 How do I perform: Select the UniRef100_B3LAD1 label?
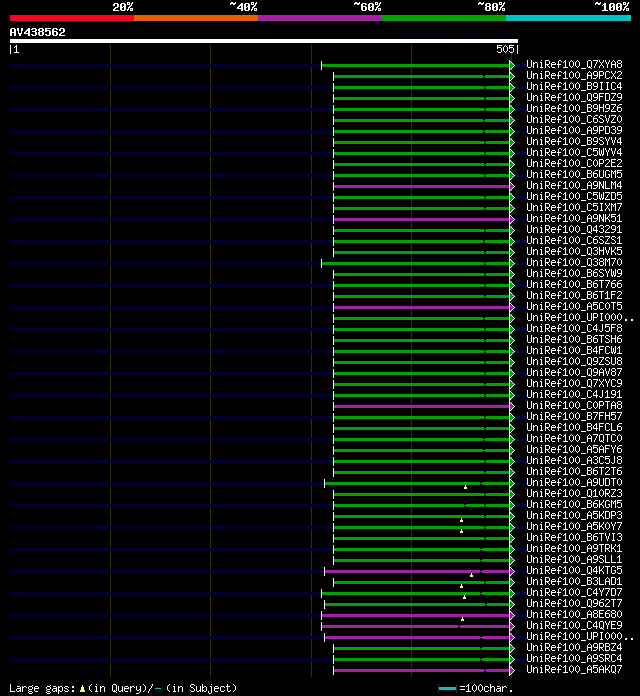[574, 581]
